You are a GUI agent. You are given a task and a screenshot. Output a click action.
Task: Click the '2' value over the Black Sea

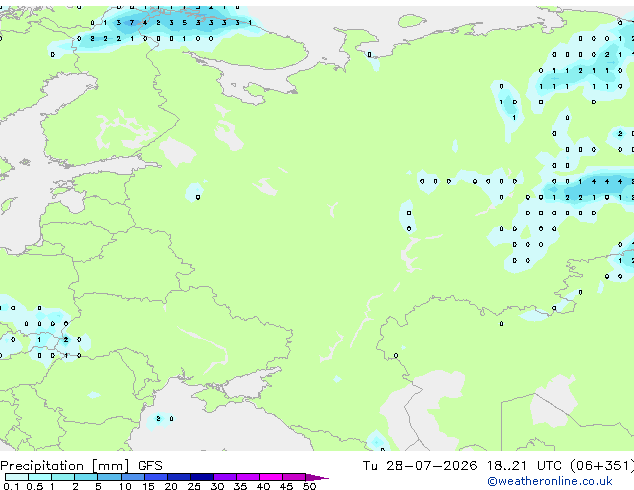tap(158, 418)
